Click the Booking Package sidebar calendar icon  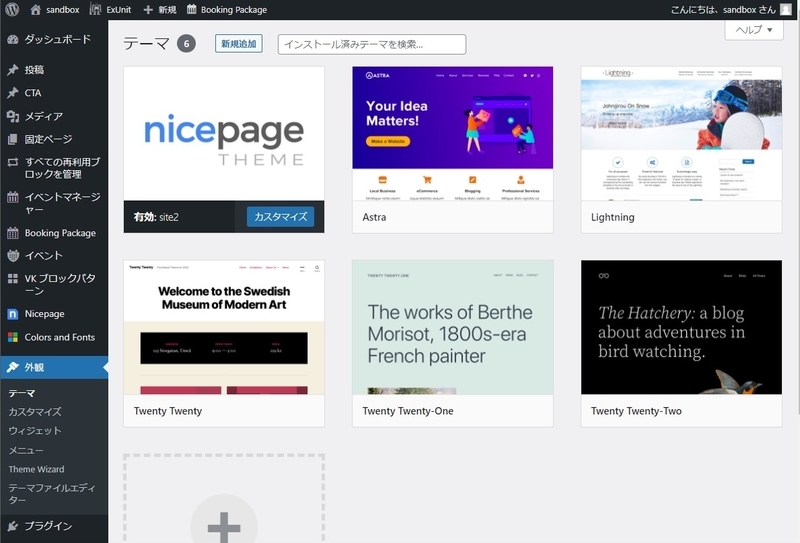[x=13, y=233]
